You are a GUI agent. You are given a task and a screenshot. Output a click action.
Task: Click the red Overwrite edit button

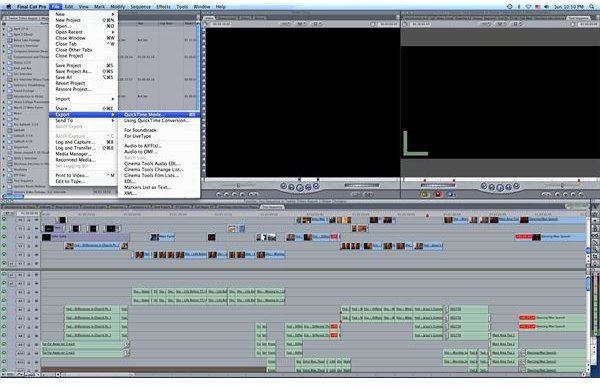[x=437, y=194]
